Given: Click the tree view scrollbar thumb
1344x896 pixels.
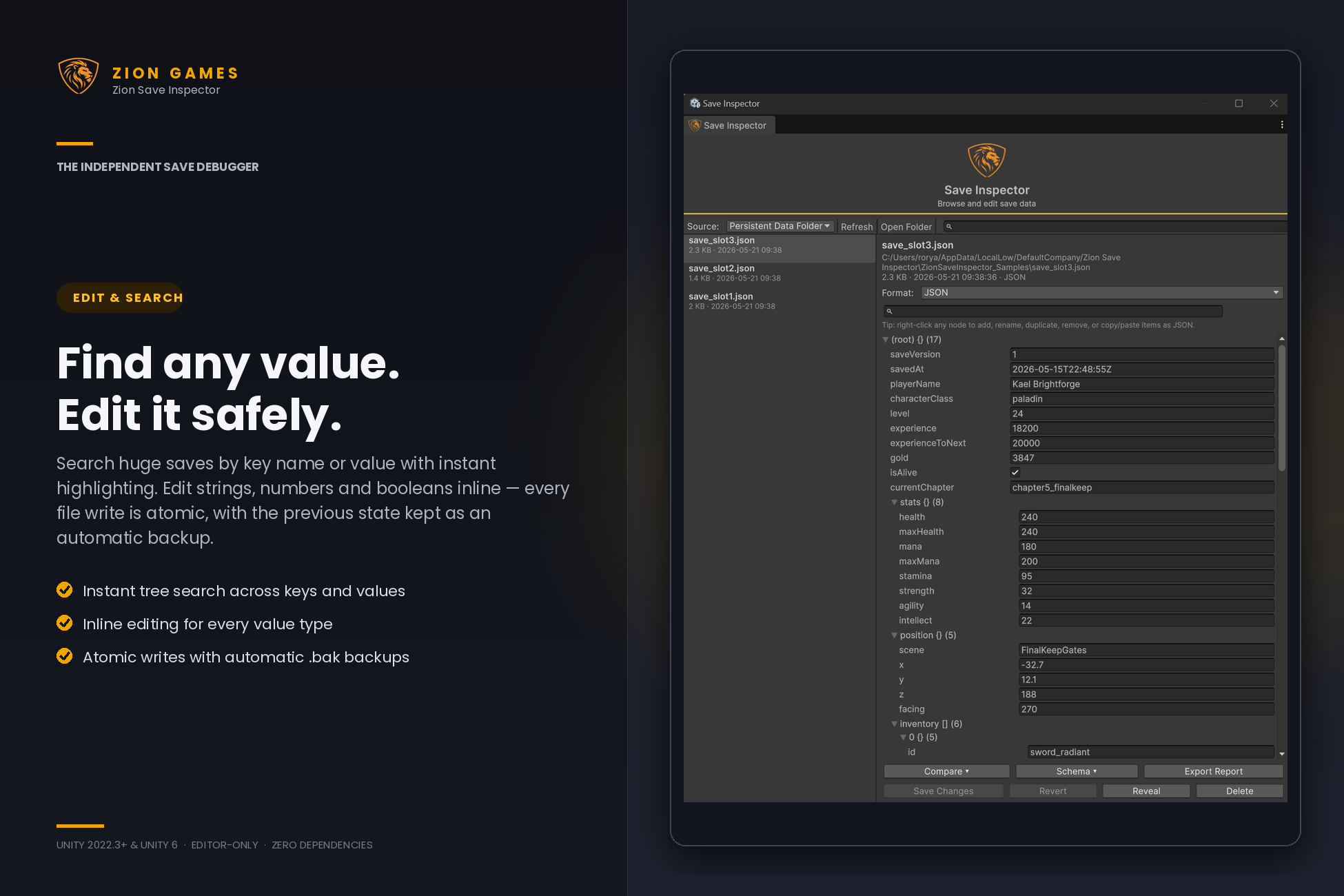Looking at the screenshot, I should click(1282, 408).
